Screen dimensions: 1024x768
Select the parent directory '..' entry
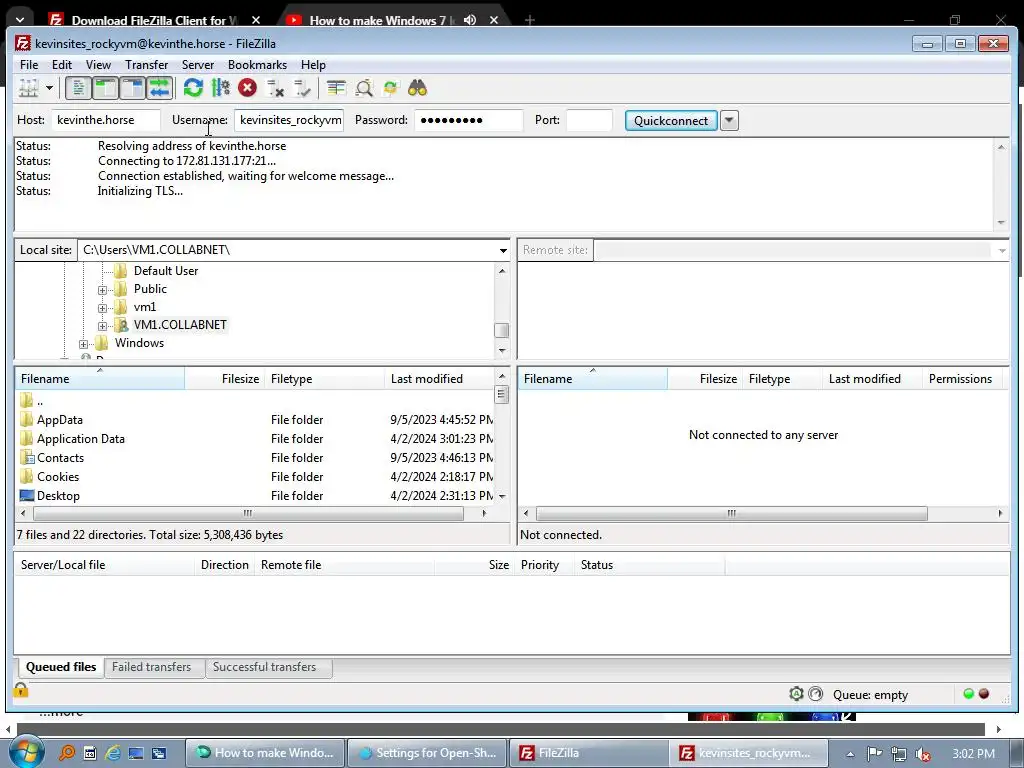(255, 401)
